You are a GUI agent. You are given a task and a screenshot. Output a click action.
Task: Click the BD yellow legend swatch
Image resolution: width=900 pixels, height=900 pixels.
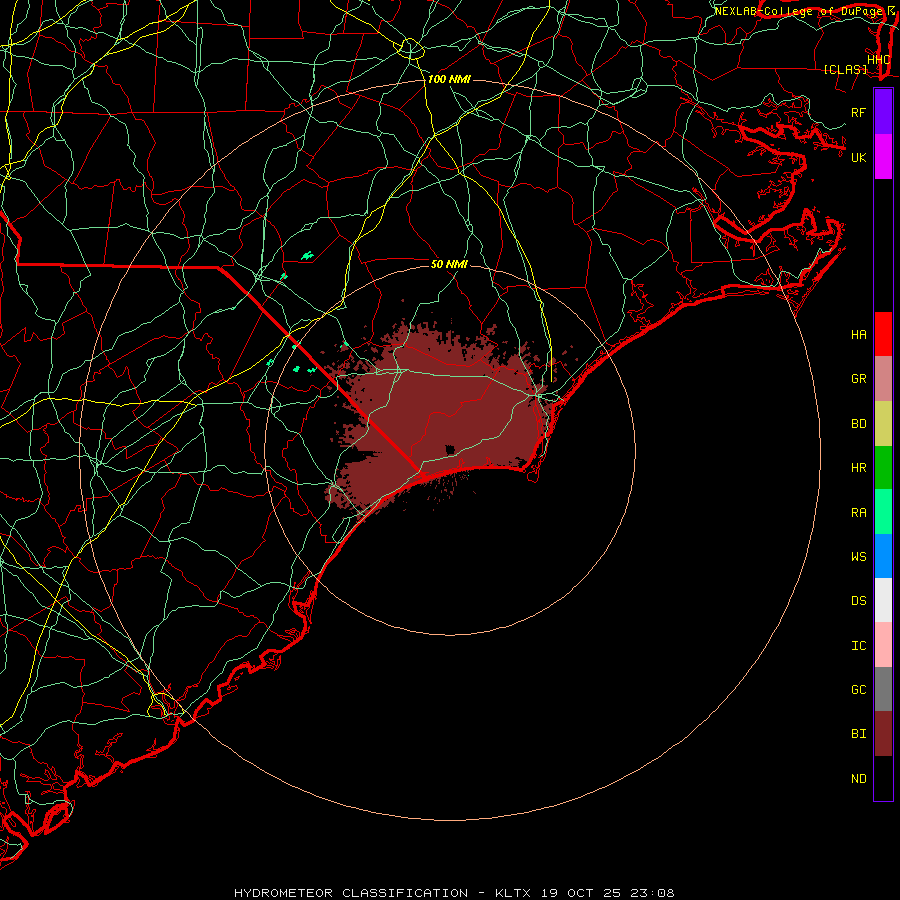883,423
